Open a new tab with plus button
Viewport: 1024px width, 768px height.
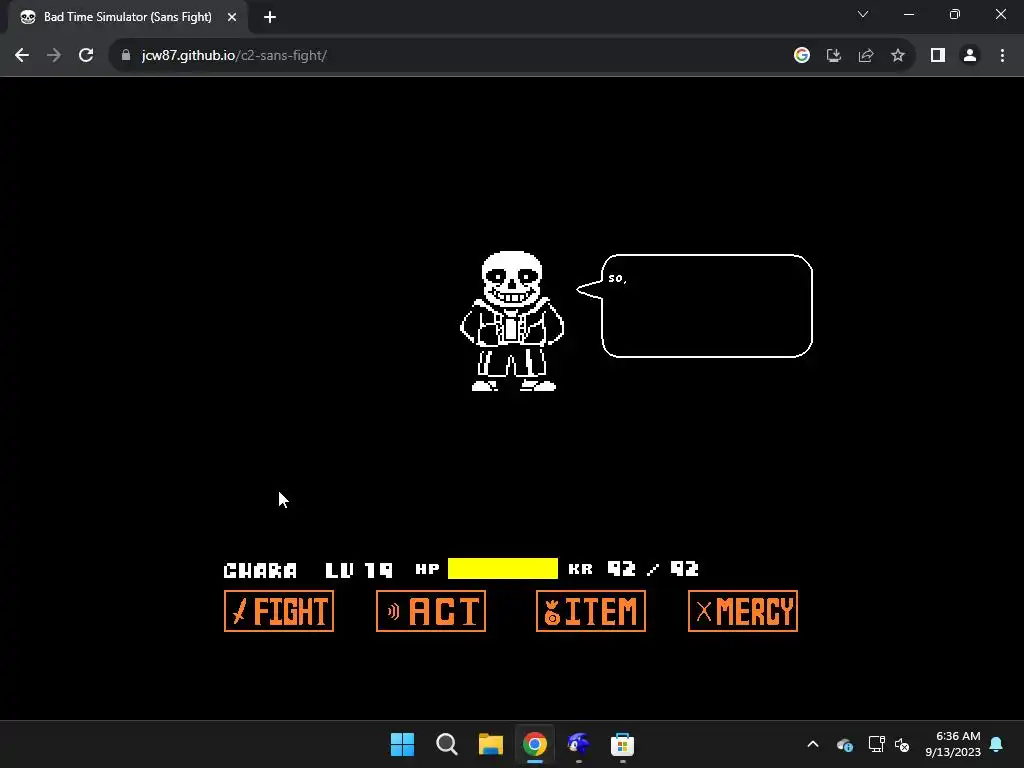point(270,17)
